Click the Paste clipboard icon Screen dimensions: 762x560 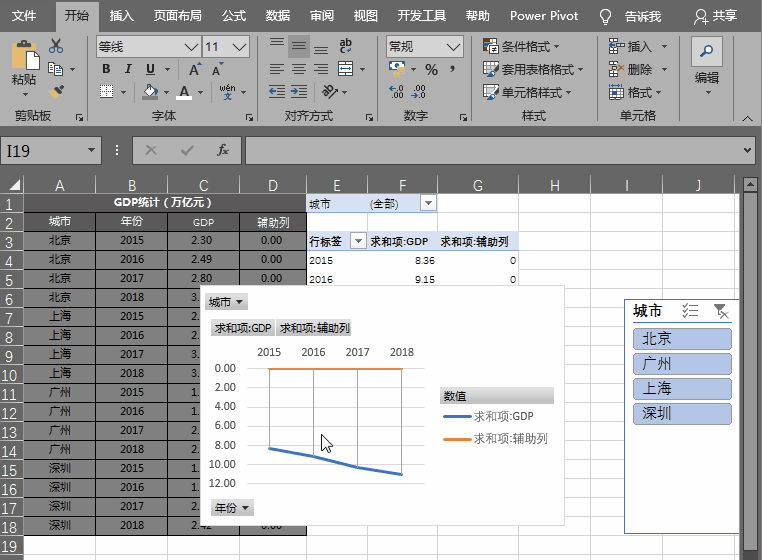coord(24,57)
